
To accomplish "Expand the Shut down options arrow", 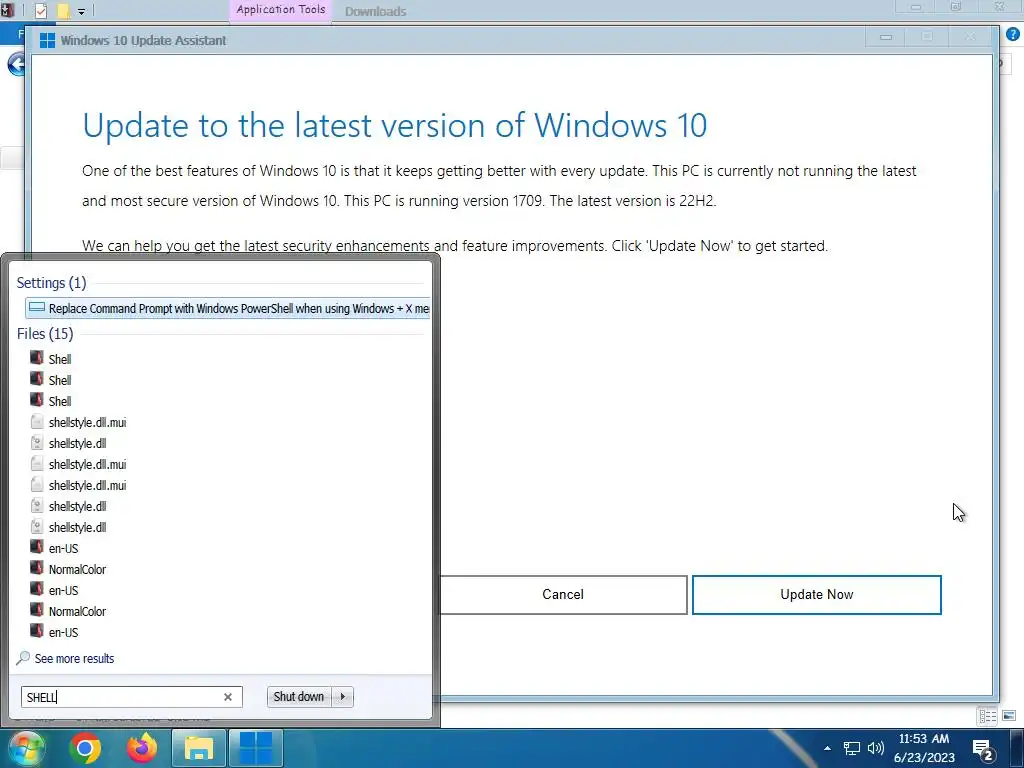I will (x=343, y=697).
